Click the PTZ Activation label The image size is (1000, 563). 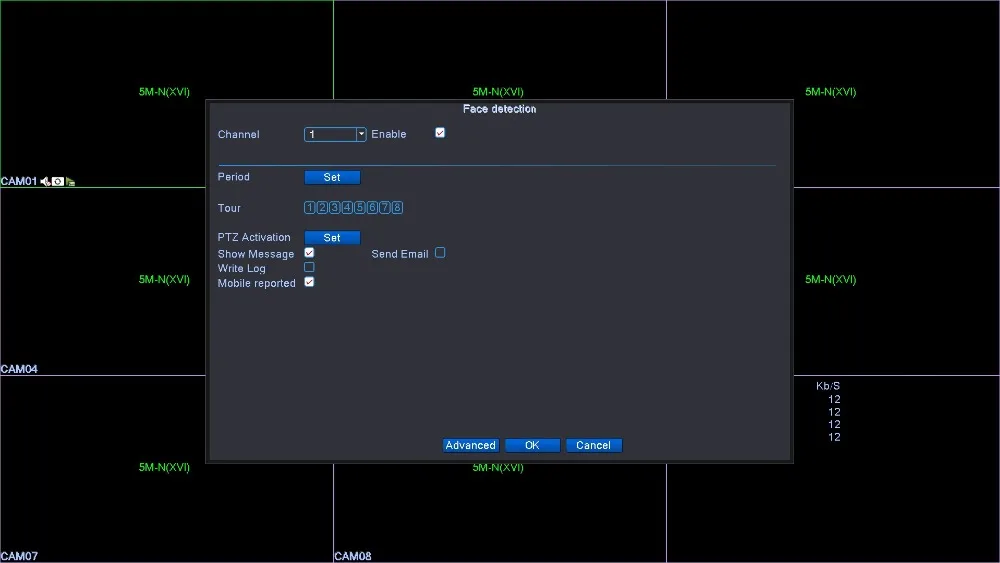[254, 237]
